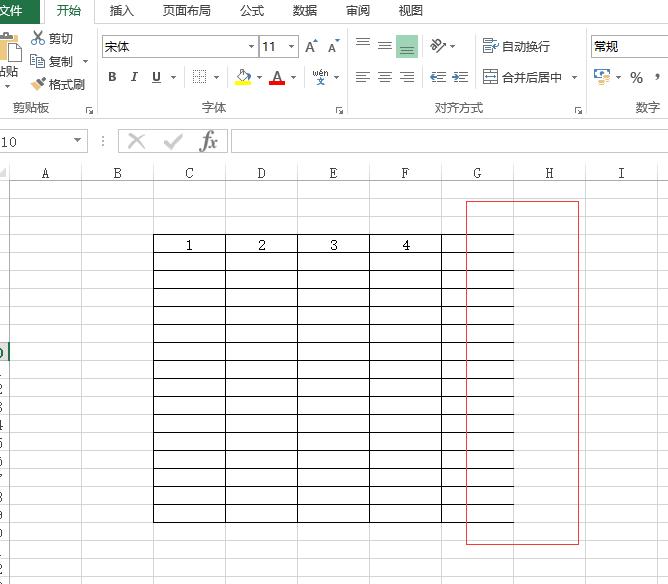
Task: Select column E header
Action: click(334, 173)
